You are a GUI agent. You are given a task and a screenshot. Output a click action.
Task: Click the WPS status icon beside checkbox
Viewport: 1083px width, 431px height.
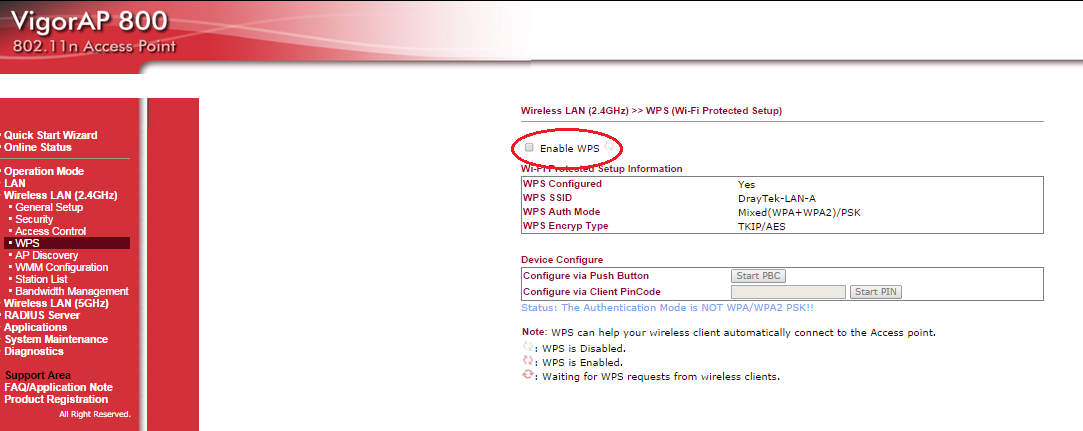[608, 147]
